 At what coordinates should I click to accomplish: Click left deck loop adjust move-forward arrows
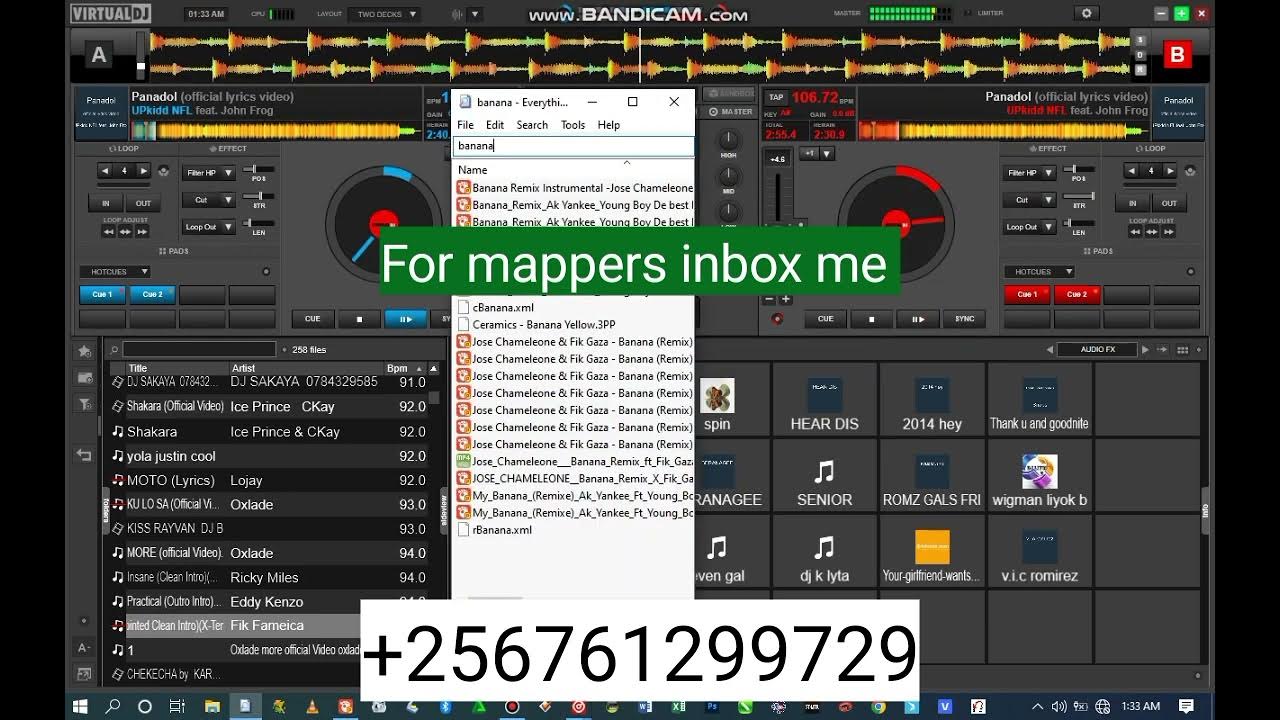(x=143, y=231)
